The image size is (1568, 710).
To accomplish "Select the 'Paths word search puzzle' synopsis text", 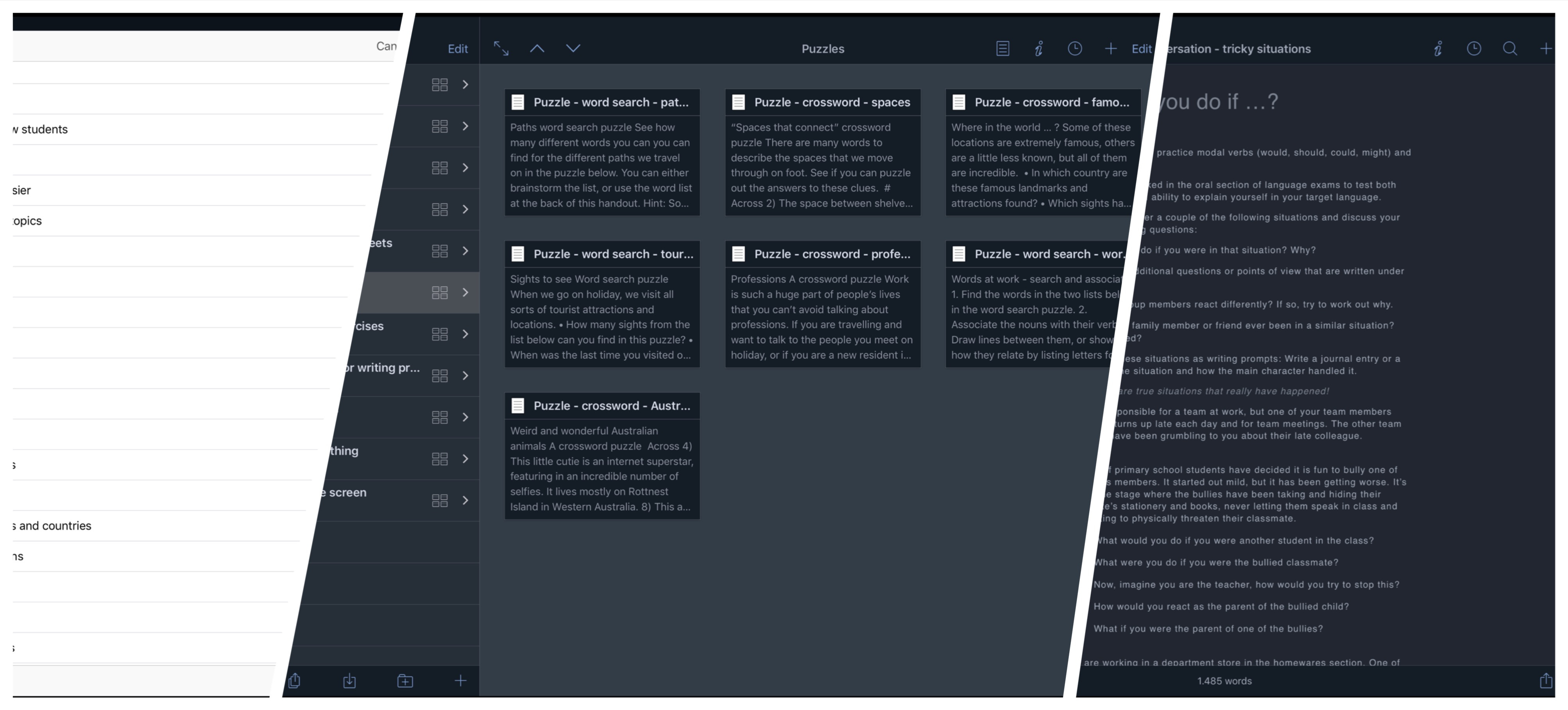I will tap(601, 165).
